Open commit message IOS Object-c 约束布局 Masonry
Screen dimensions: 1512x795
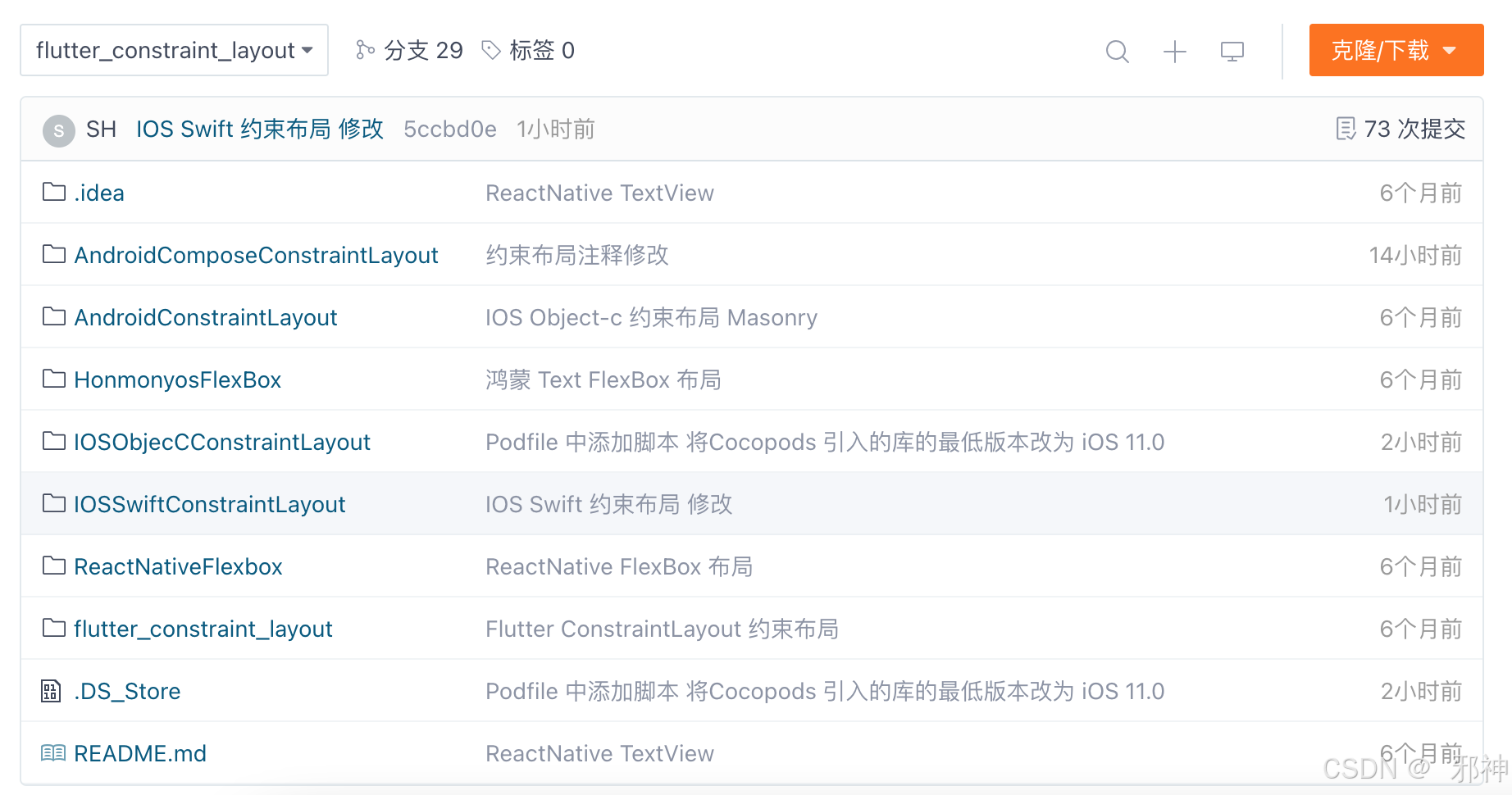[x=651, y=317]
